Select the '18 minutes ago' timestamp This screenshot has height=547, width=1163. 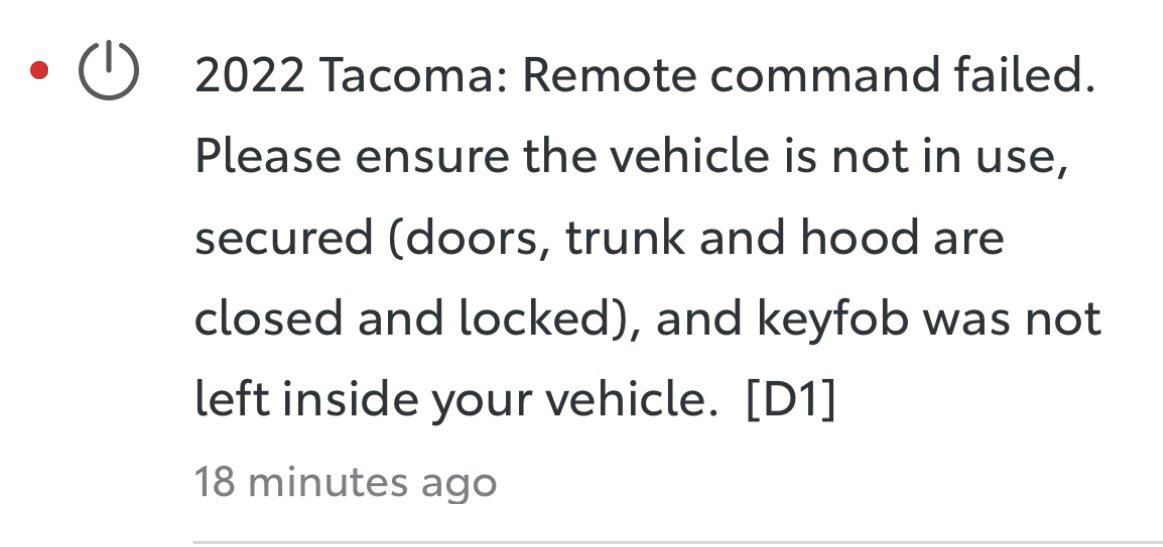click(345, 482)
